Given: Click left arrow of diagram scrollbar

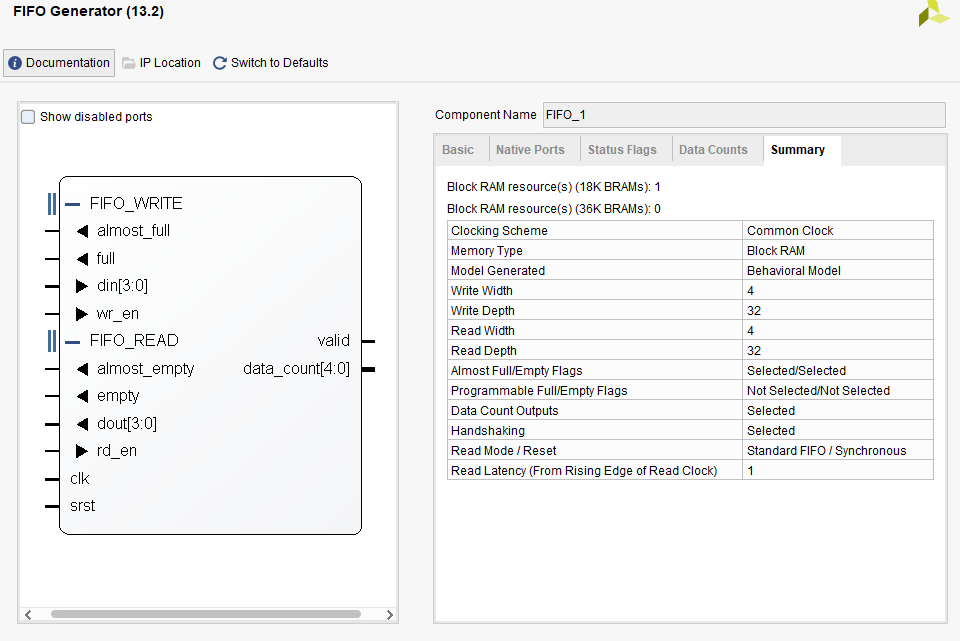Looking at the screenshot, I should 28,615.
